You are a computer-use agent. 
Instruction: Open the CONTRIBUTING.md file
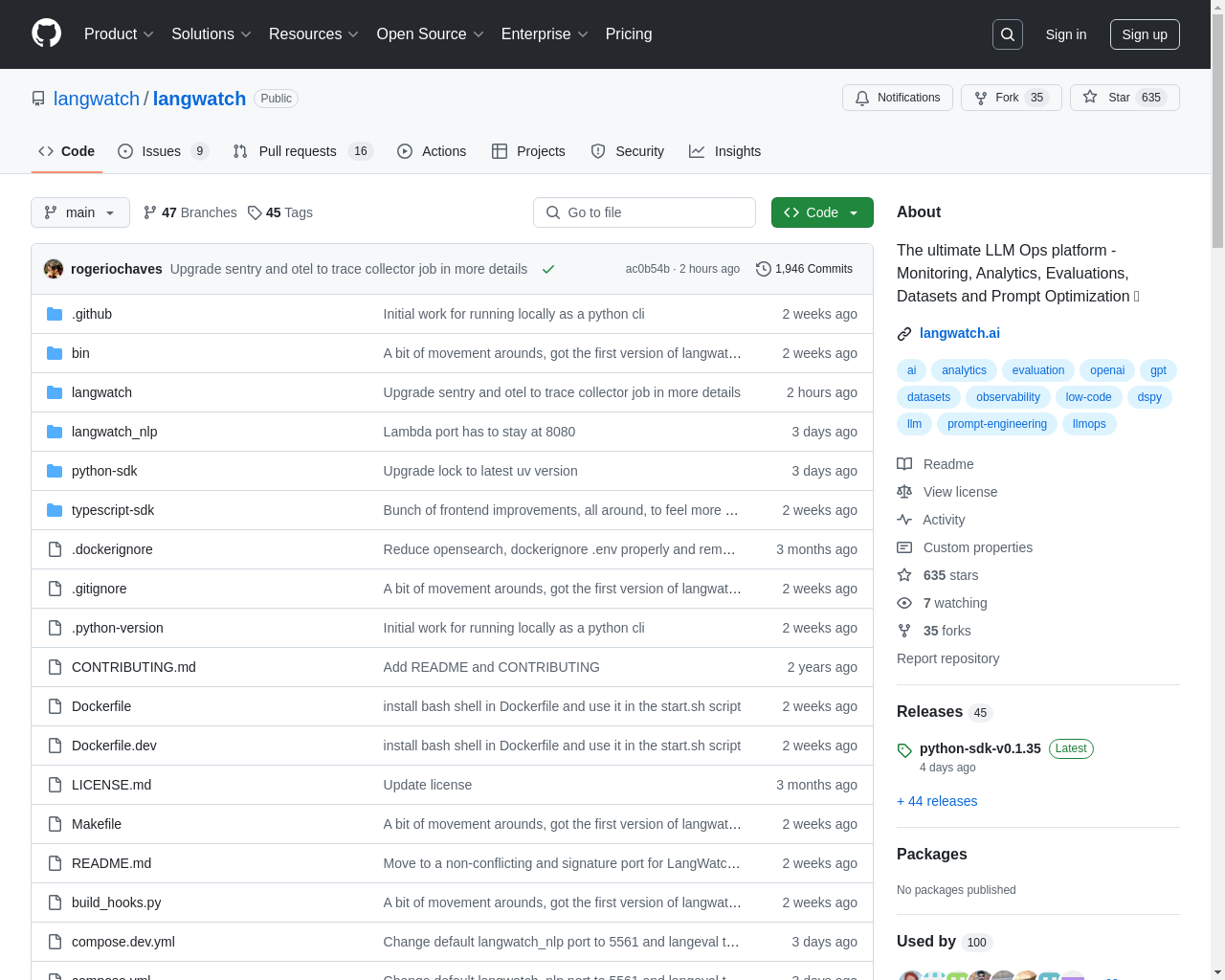click(134, 667)
